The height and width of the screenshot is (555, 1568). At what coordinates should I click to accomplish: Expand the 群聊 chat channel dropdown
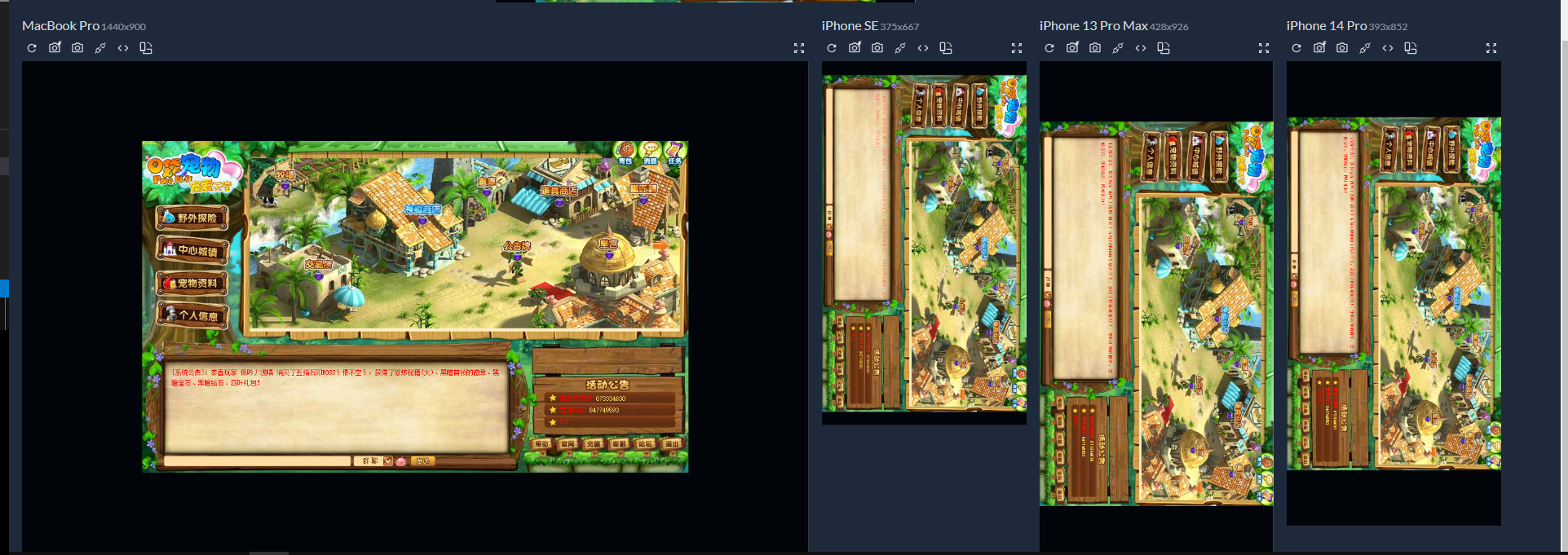(x=387, y=461)
